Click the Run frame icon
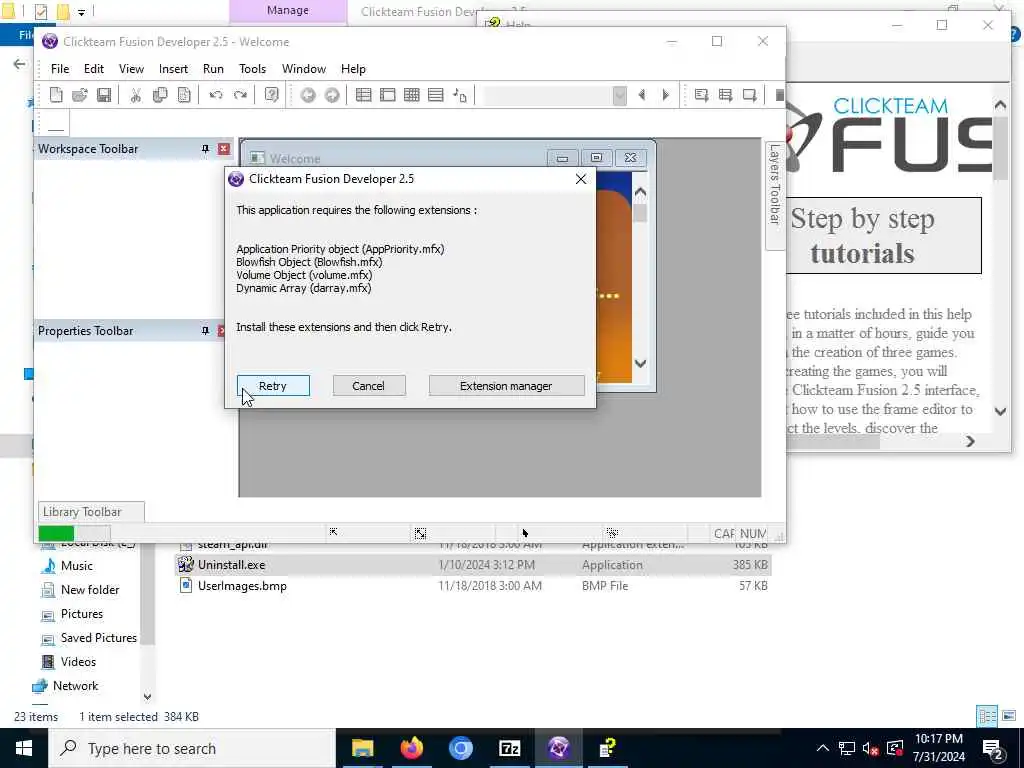The height and width of the screenshot is (768, 1024). point(750,95)
